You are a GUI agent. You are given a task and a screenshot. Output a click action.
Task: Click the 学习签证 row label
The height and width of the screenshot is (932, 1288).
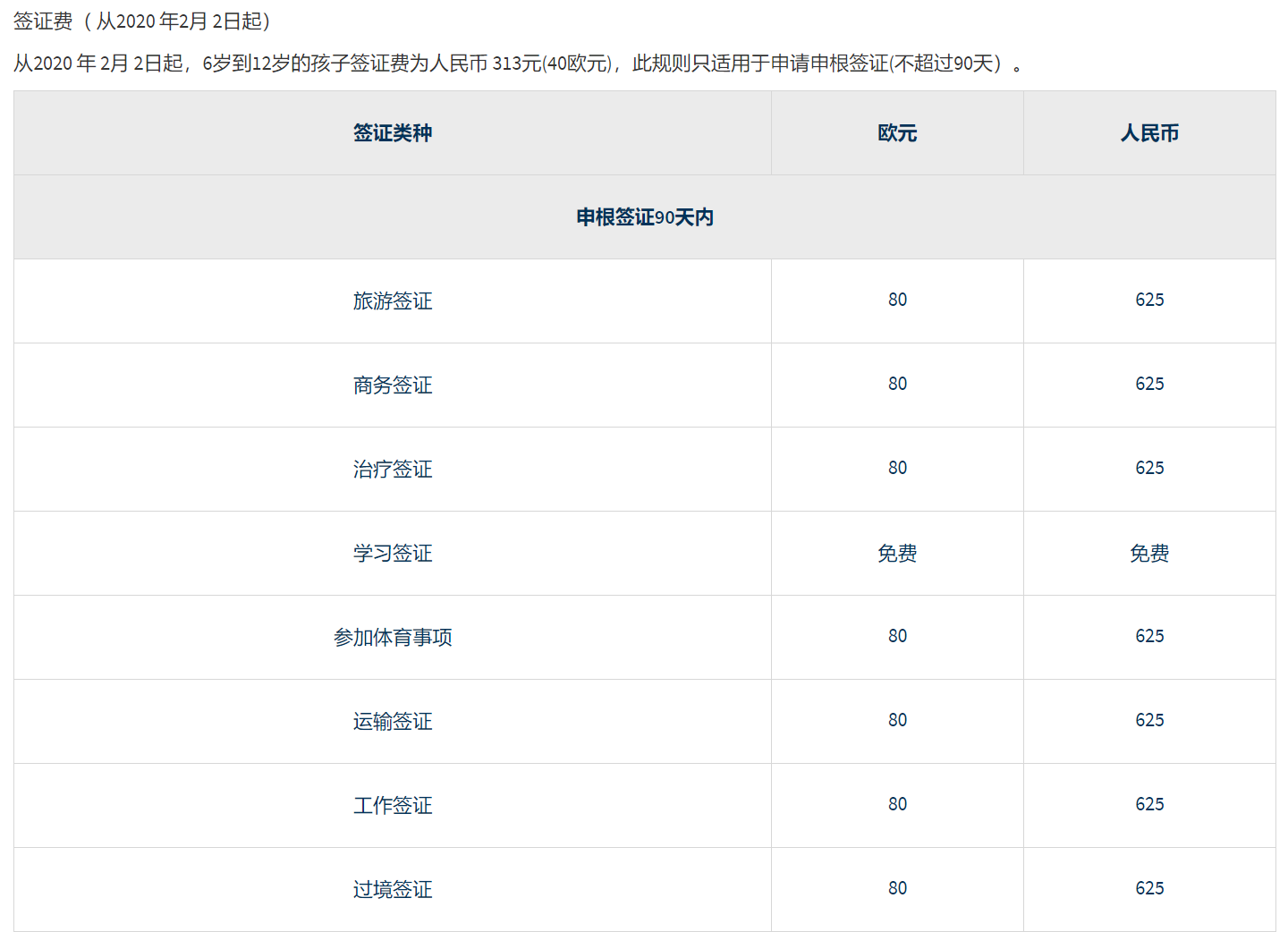[393, 554]
